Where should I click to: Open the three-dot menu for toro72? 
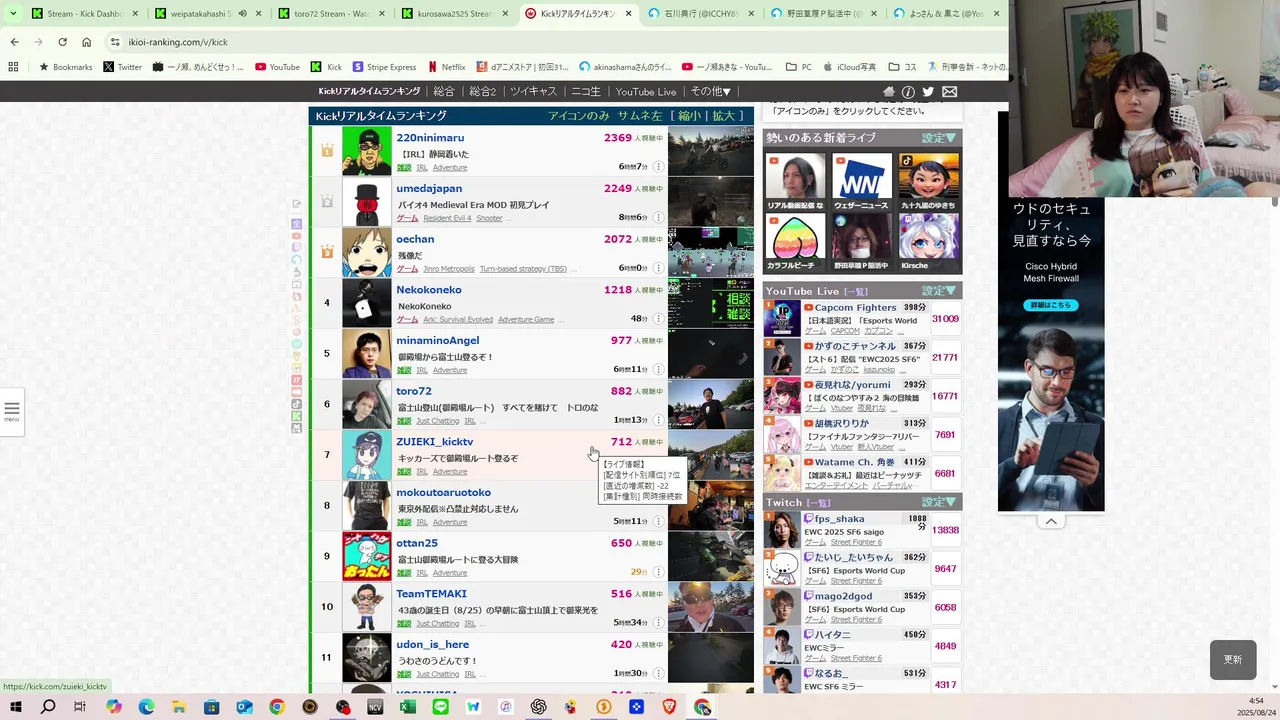pos(658,420)
